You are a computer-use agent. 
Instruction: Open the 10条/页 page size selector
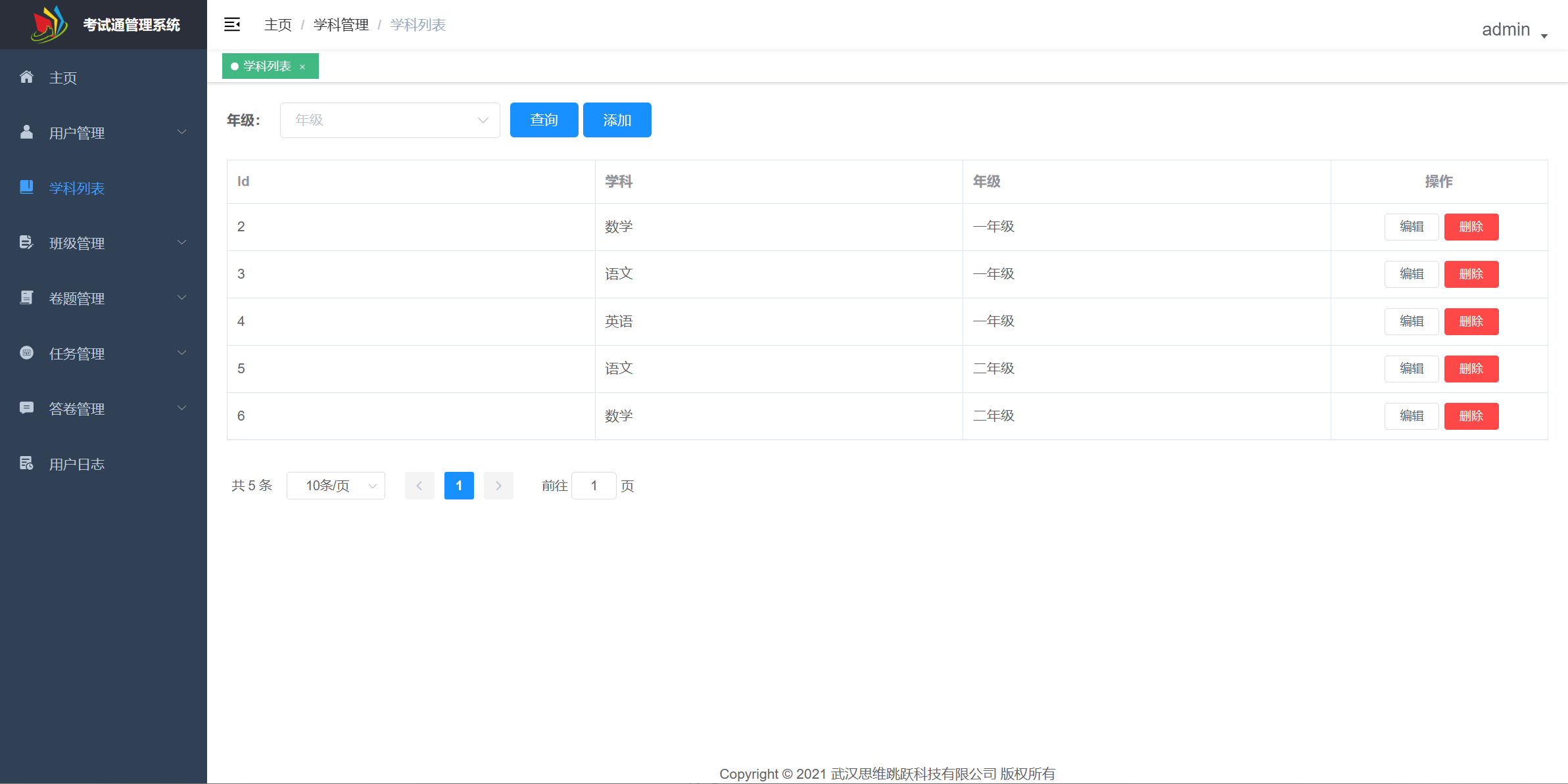click(335, 486)
